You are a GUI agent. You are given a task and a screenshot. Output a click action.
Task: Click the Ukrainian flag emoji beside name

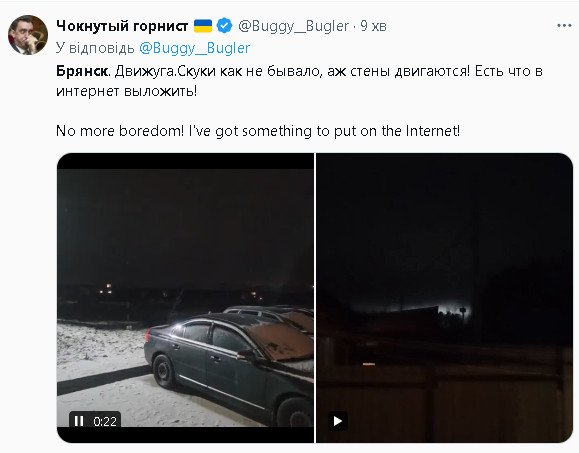(x=203, y=26)
